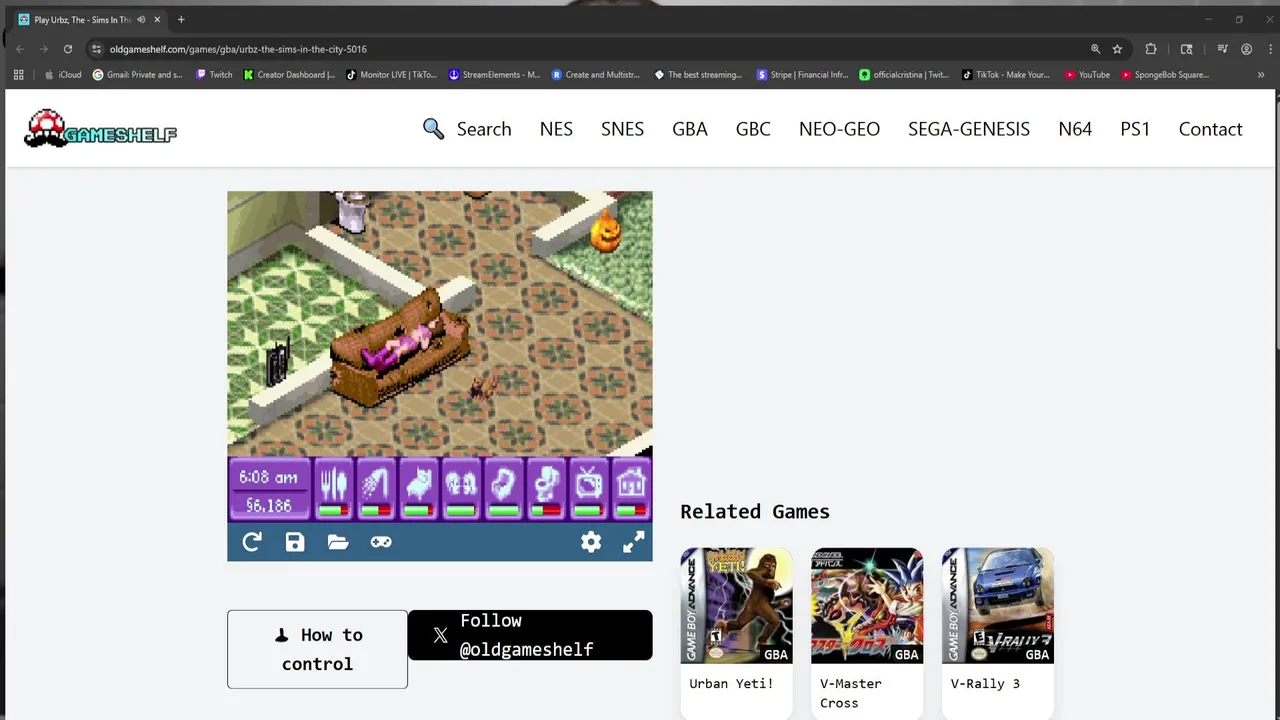Screen dimensions: 1280x720
Task: Click the How to control button
Action: [317, 649]
